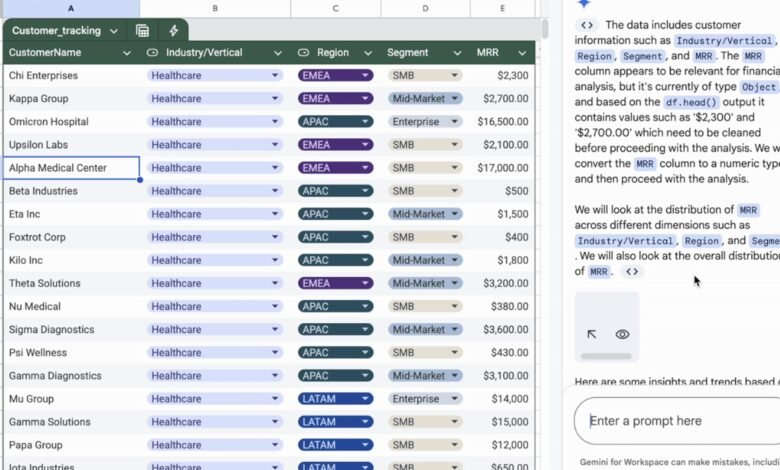The image size is (780, 470).
Task: Click the dropdown chip icon beside Region header
Action: 303,53
